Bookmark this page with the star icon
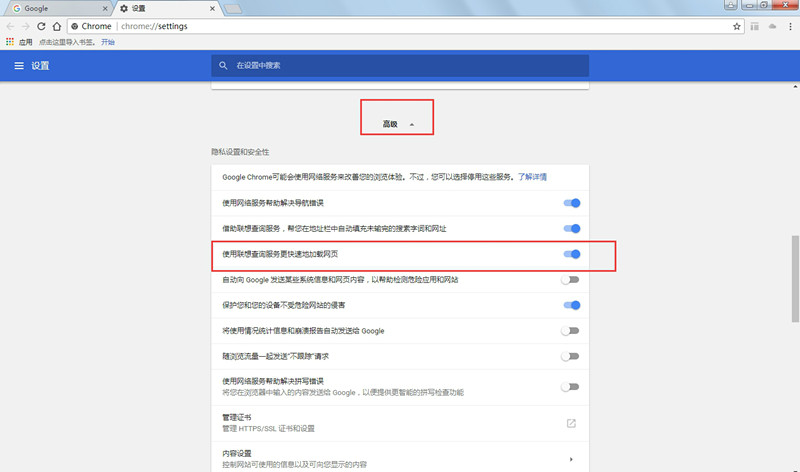The image size is (800, 472). click(x=736, y=26)
